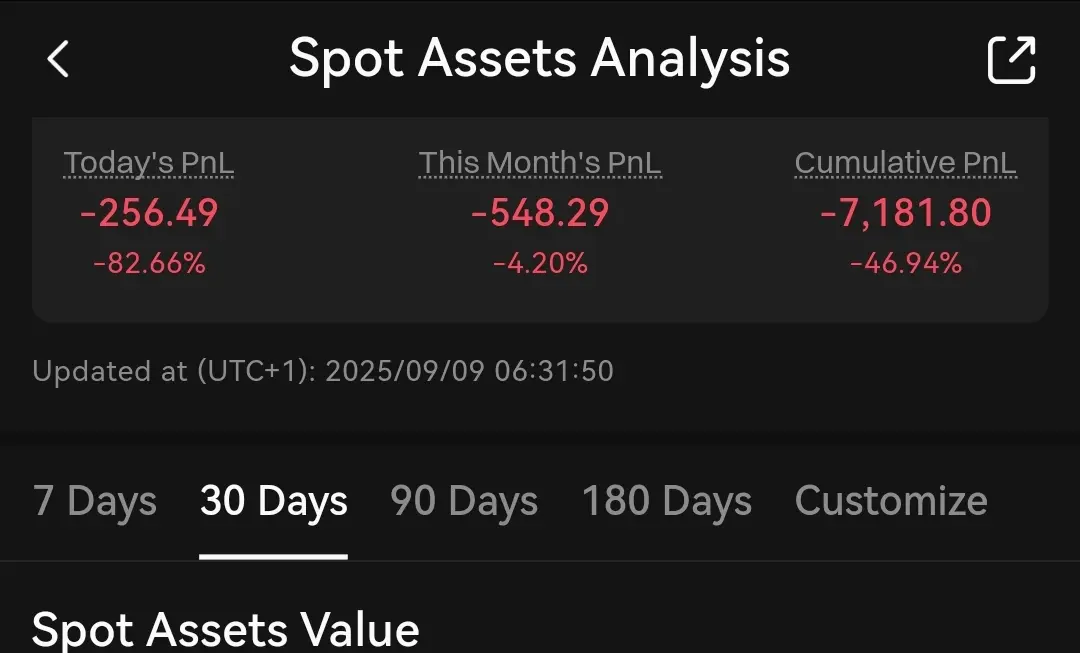1080x653 pixels.
Task: Open the share/export icon
Action: click(x=1011, y=60)
